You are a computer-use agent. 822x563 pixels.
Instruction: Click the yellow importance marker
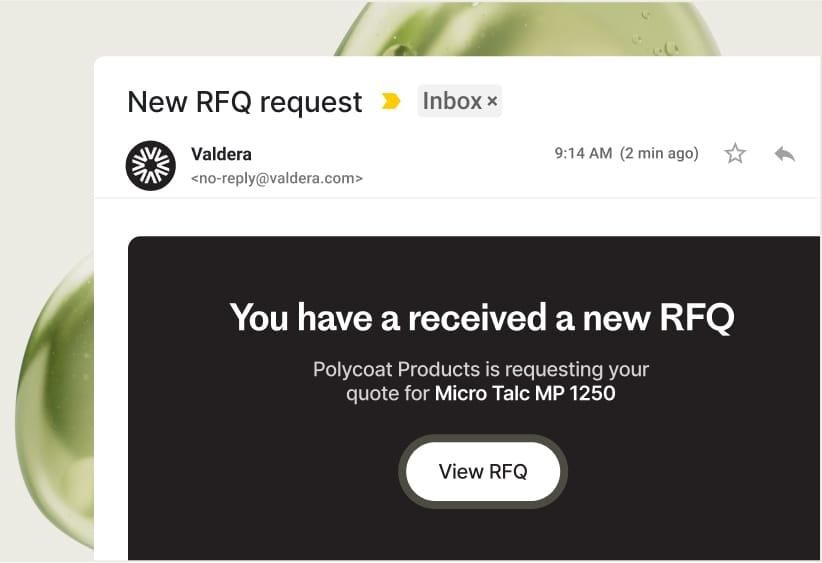coord(391,101)
